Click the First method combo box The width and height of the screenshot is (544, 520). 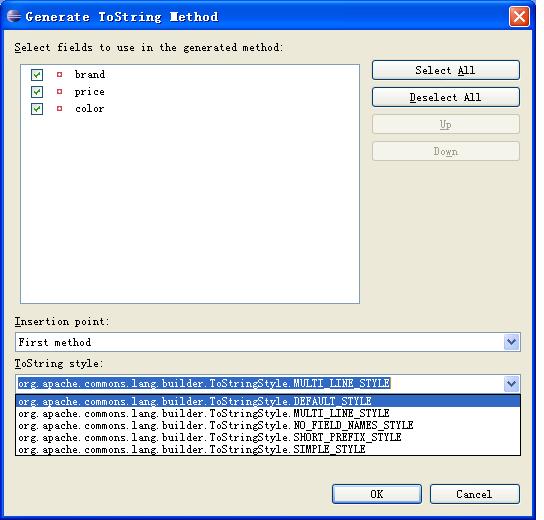(267, 342)
